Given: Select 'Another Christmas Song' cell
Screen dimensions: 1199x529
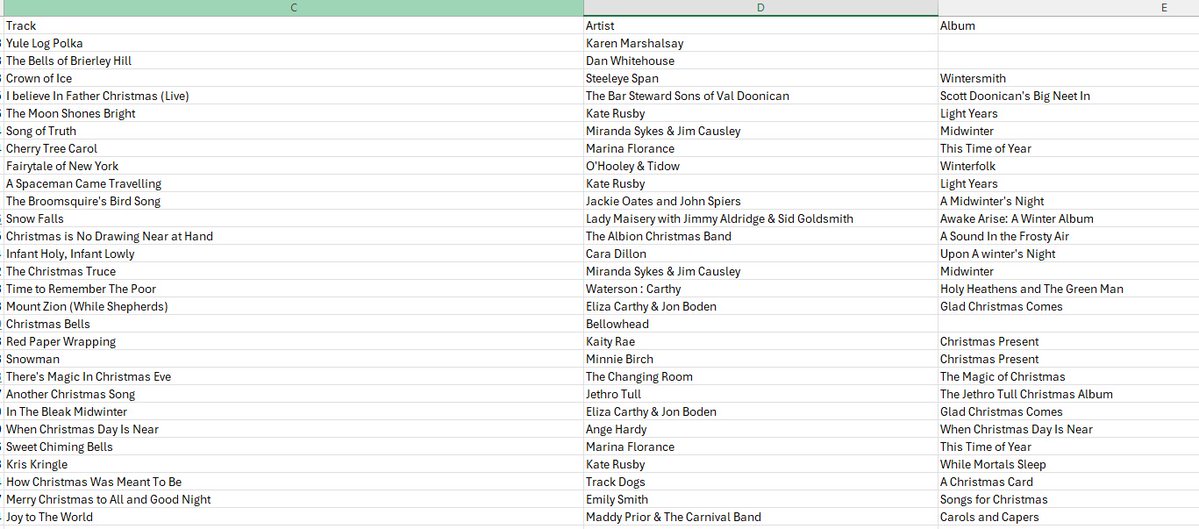Looking at the screenshot, I should pyautogui.click(x=294, y=394).
